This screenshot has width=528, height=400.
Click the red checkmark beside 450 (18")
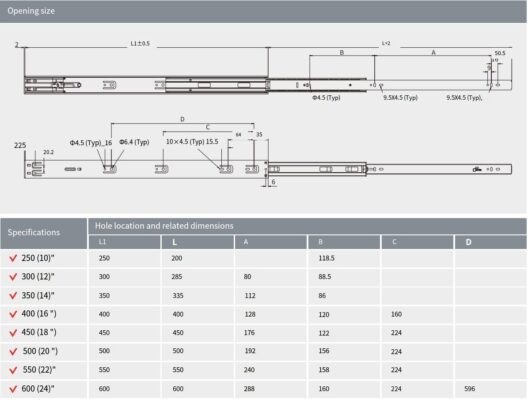[x=13, y=333]
